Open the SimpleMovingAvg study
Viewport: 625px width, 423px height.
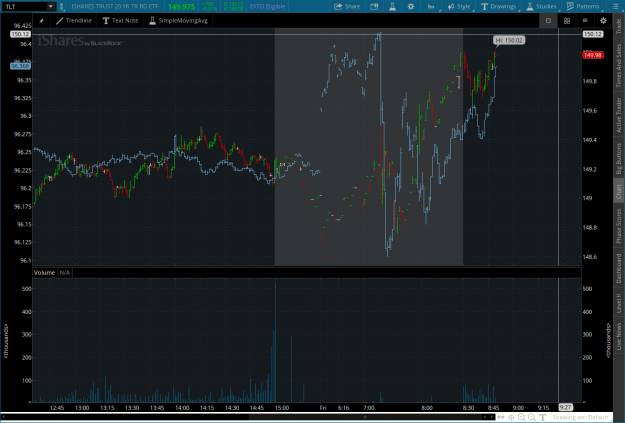point(178,21)
